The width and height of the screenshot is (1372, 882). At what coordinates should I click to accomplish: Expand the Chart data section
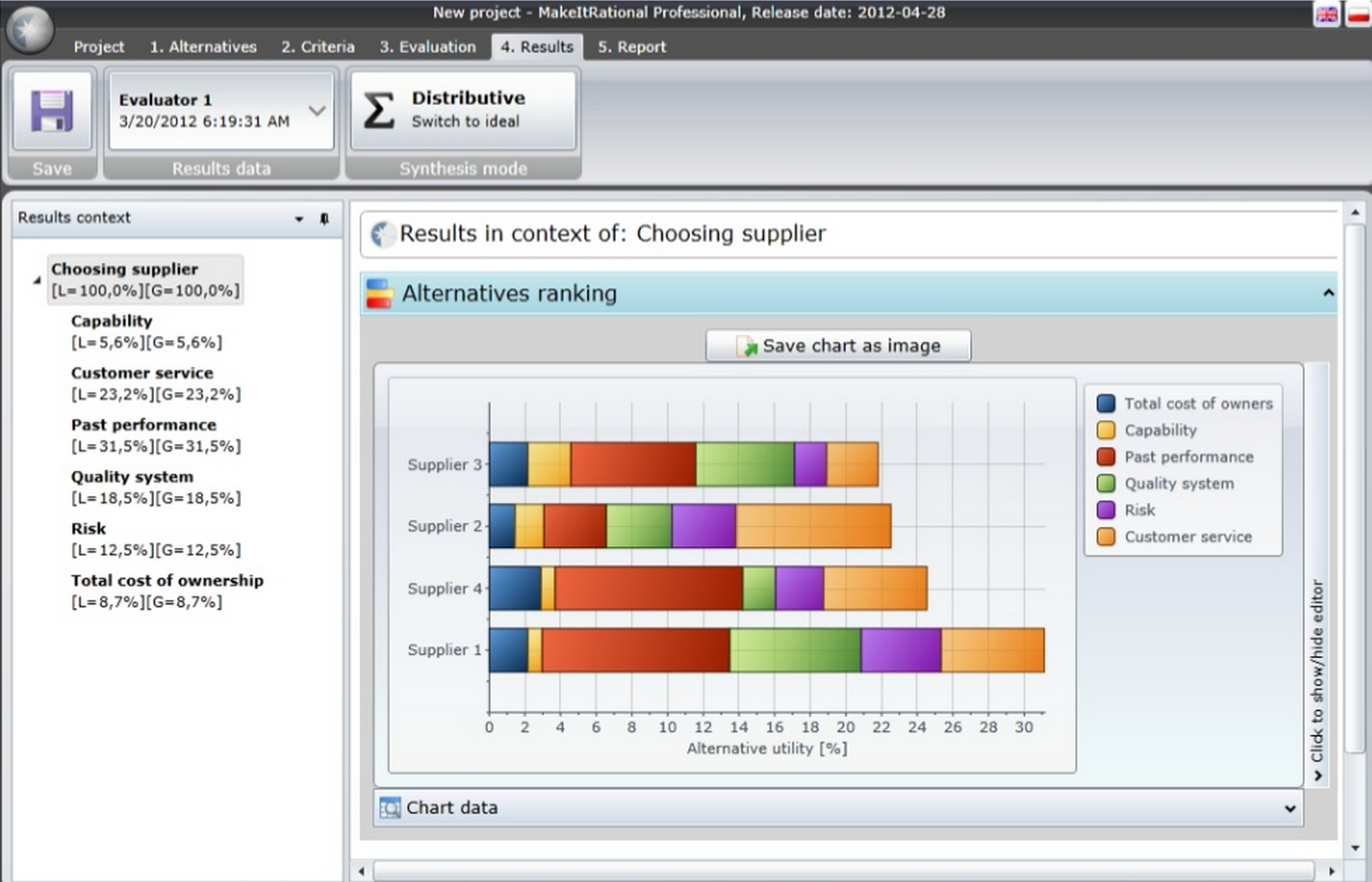1291,808
